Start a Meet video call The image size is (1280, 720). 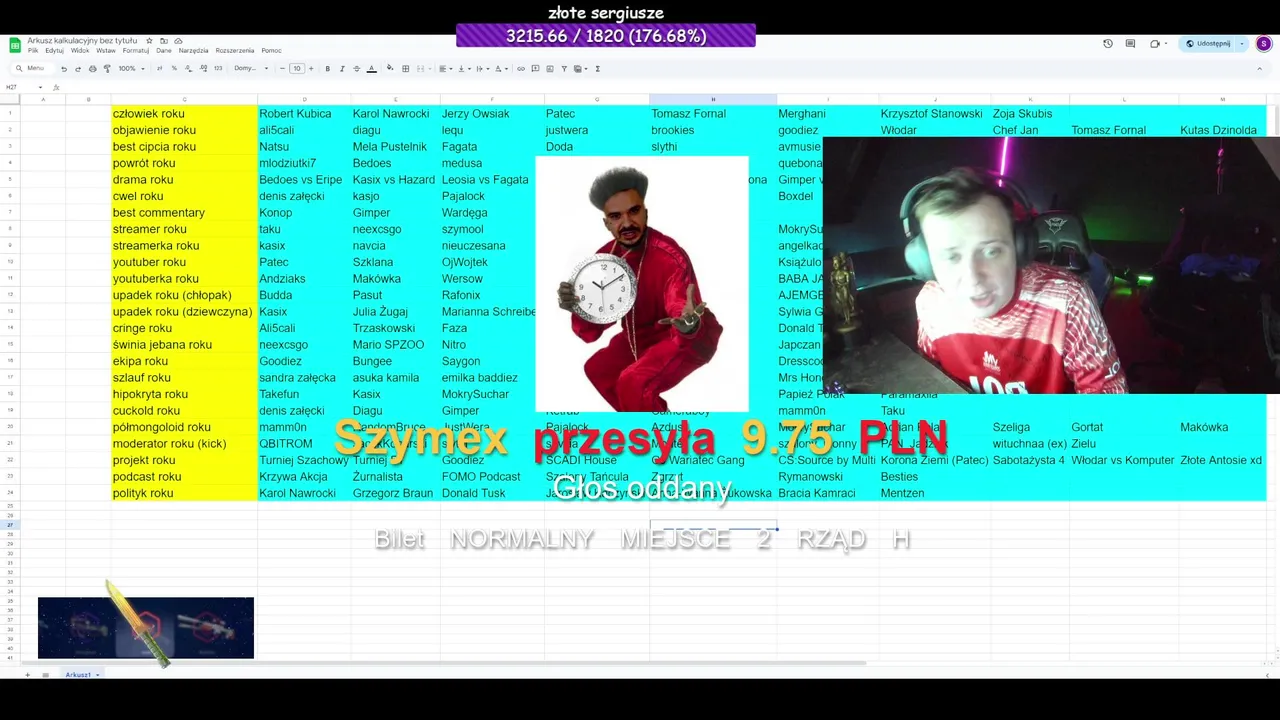point(1155,44)
